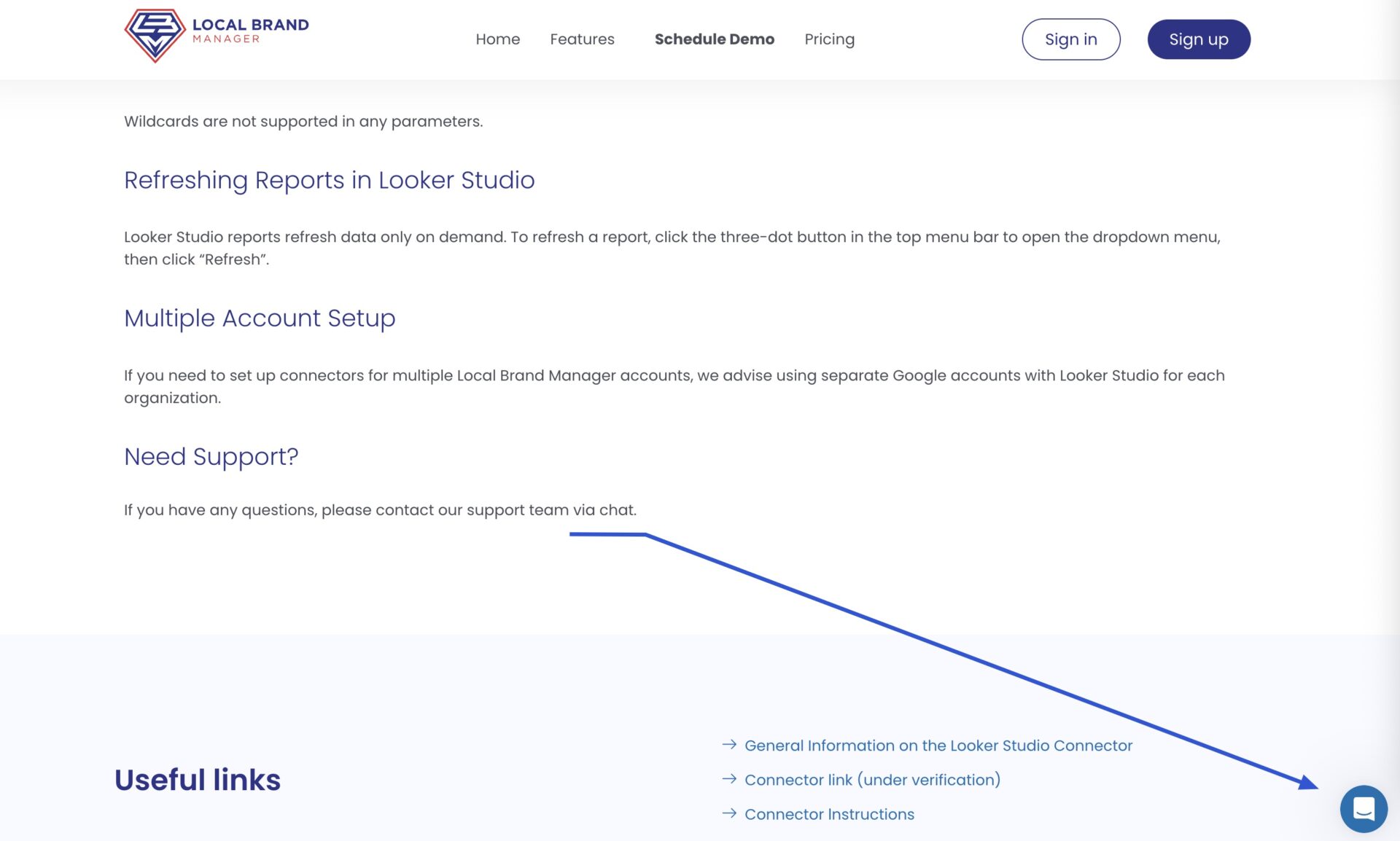Click the Useful links heading
The width and height of the screenshot is (1400, 841).
(197, 780)
